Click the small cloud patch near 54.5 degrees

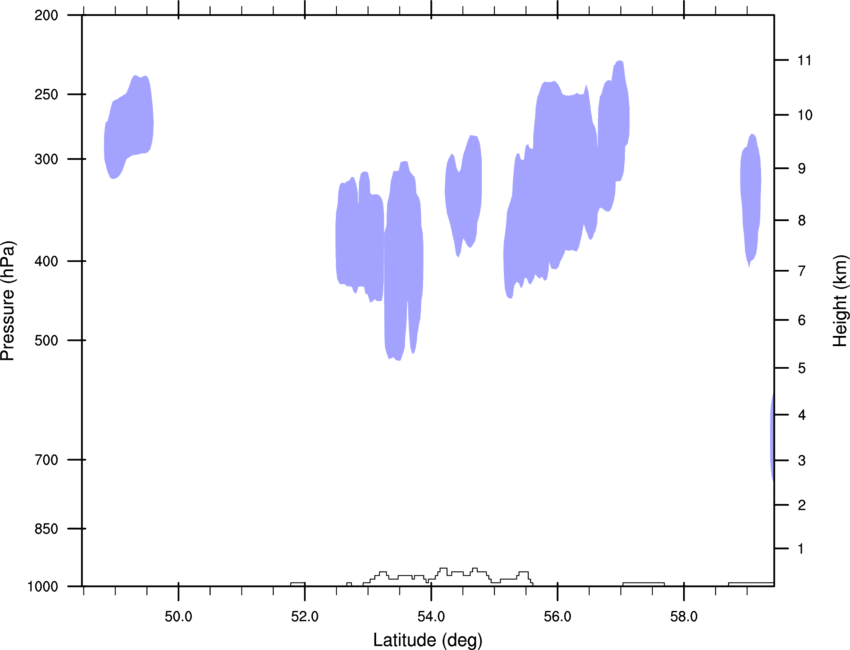point(463,195)
